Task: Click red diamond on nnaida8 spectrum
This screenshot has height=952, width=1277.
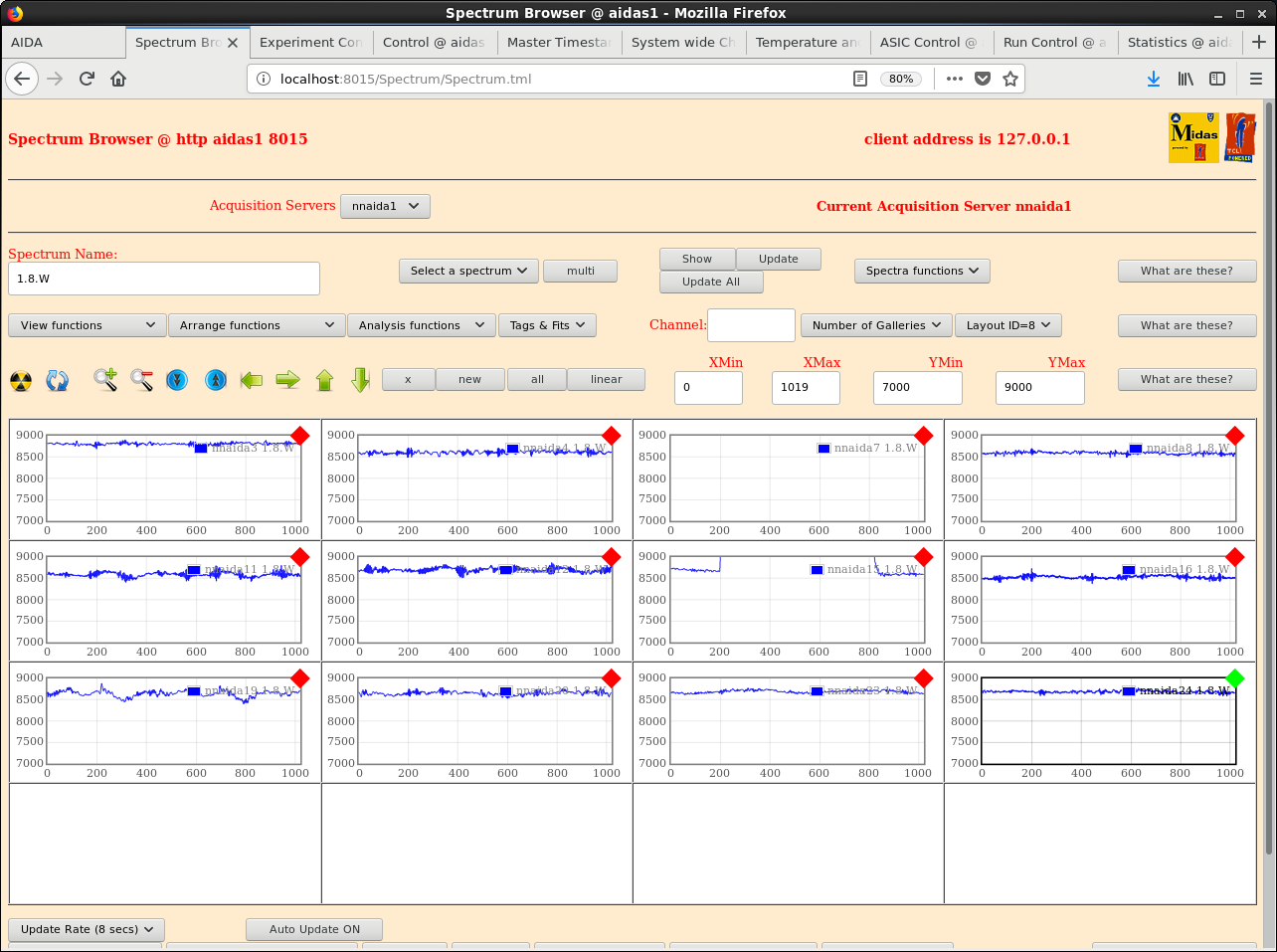Action: click(1235, 436)
